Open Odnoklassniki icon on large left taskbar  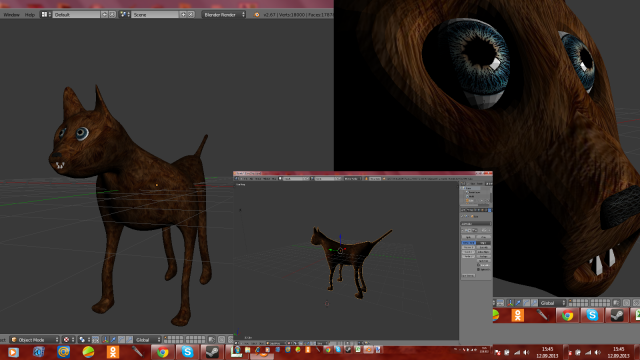(x=113, y=352)
